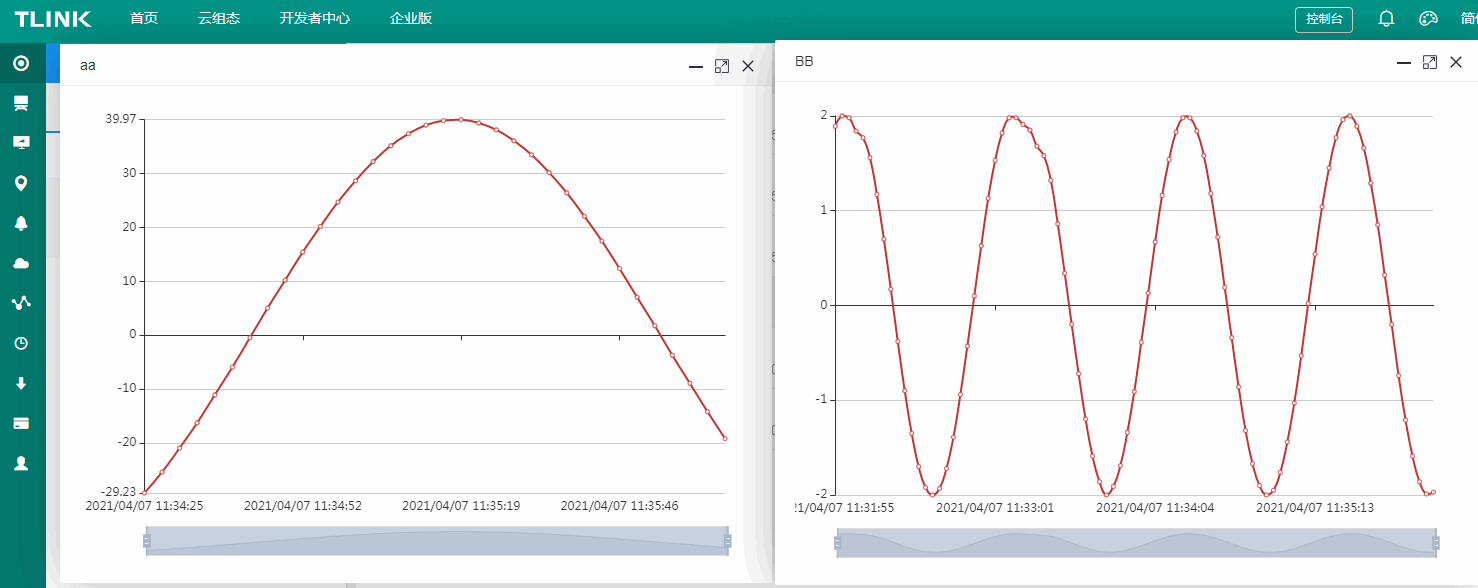The height and width of the screenshot is (588, 1478).
Task: Open the clock icon in sidebar
Action: pos(21,343)
